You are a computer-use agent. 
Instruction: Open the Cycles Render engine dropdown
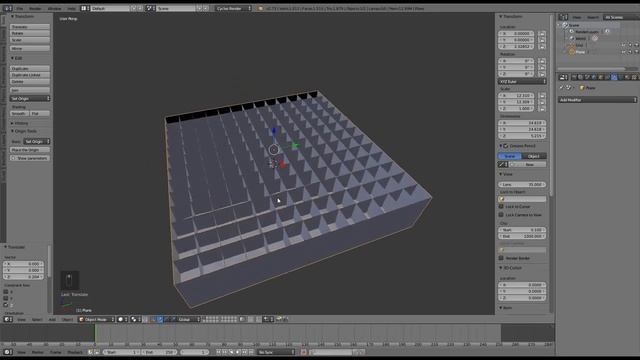[x=233, y=8]
